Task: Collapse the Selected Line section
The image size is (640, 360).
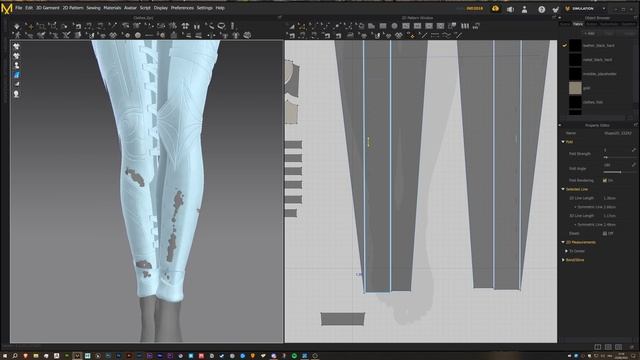Action: point(563,189)
